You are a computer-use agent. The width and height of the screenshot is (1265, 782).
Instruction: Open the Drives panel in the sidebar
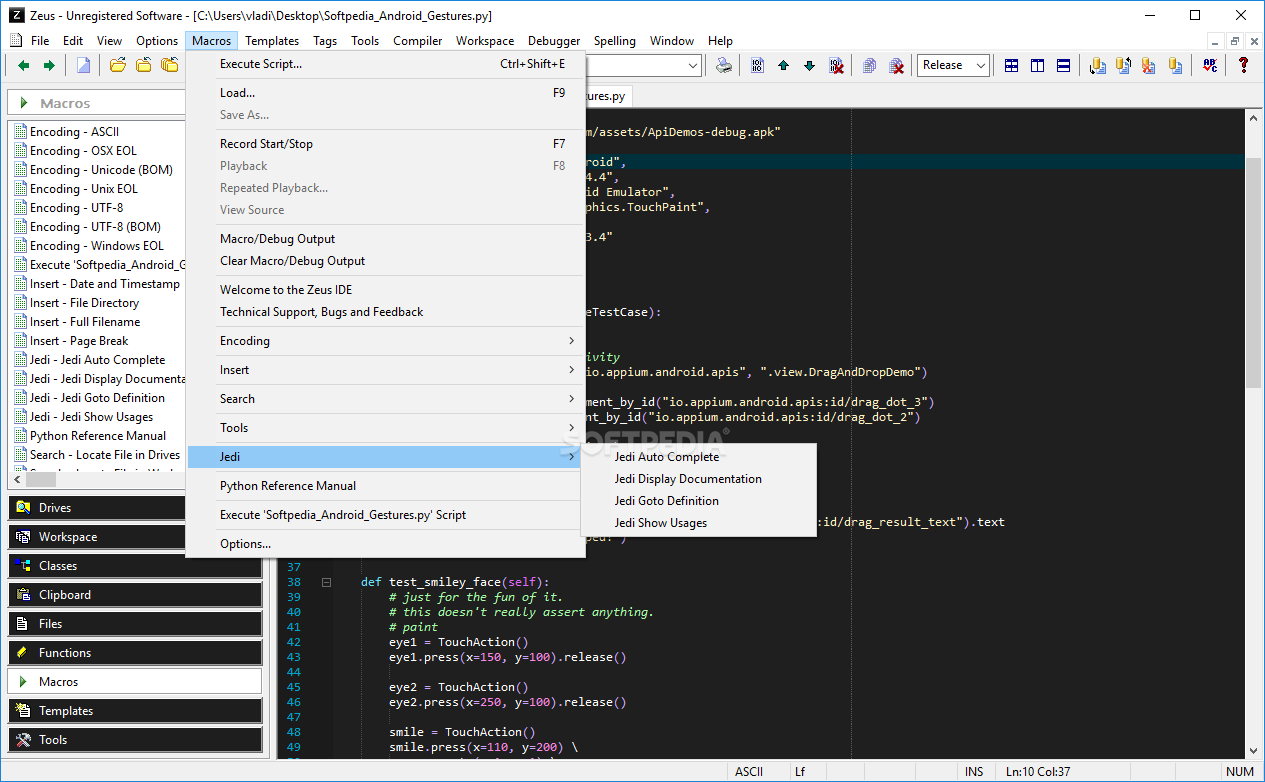coord(97,508)
